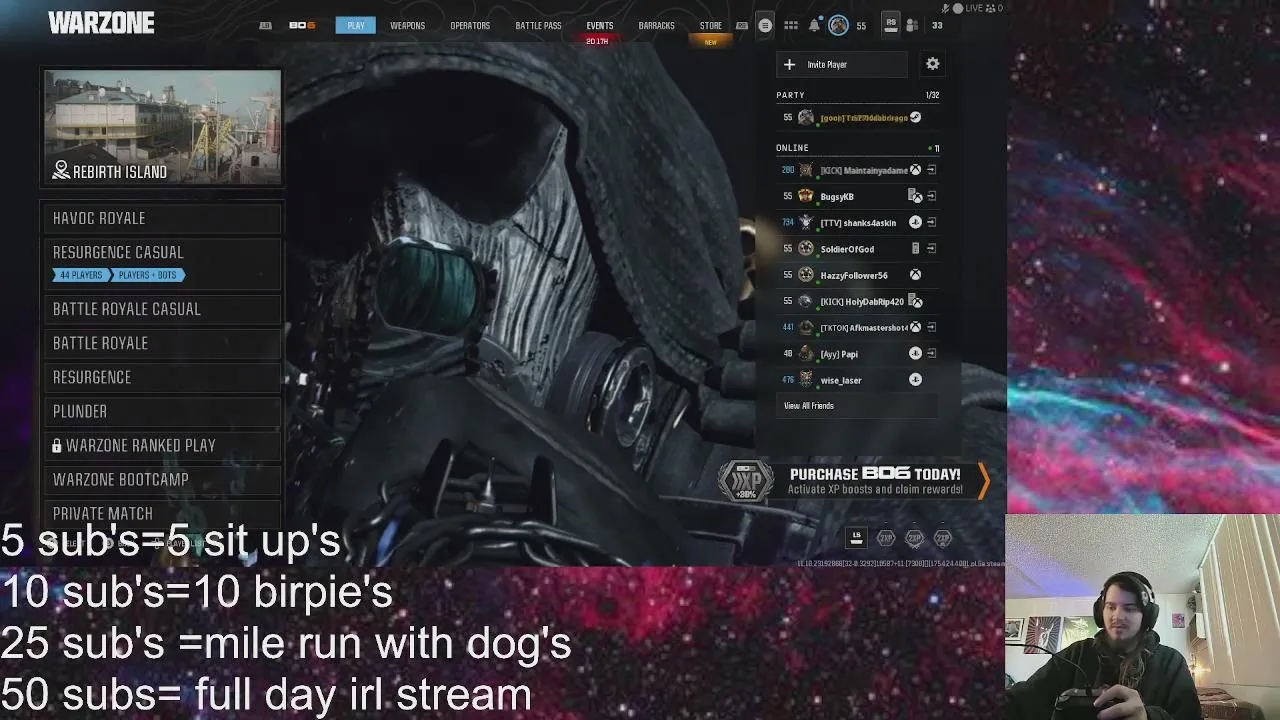The height and width of the screenshot is (720, 1280).
Task: Click the streamer webcam overlay
Action: (1142, 617)
